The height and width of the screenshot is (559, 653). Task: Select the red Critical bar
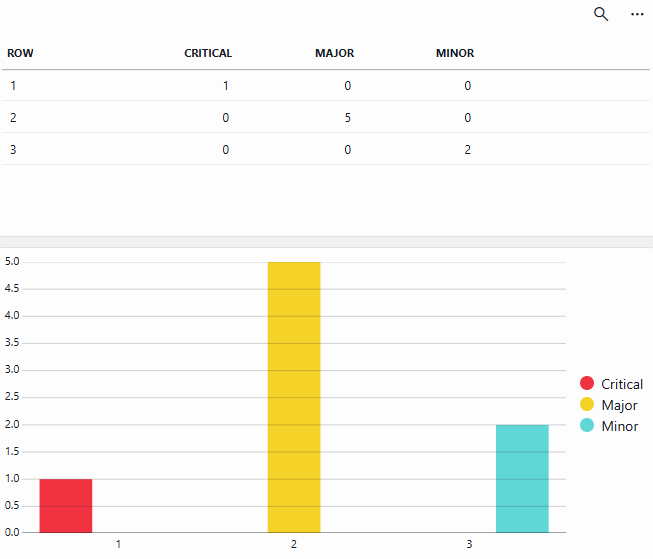(x=66, y=505)
